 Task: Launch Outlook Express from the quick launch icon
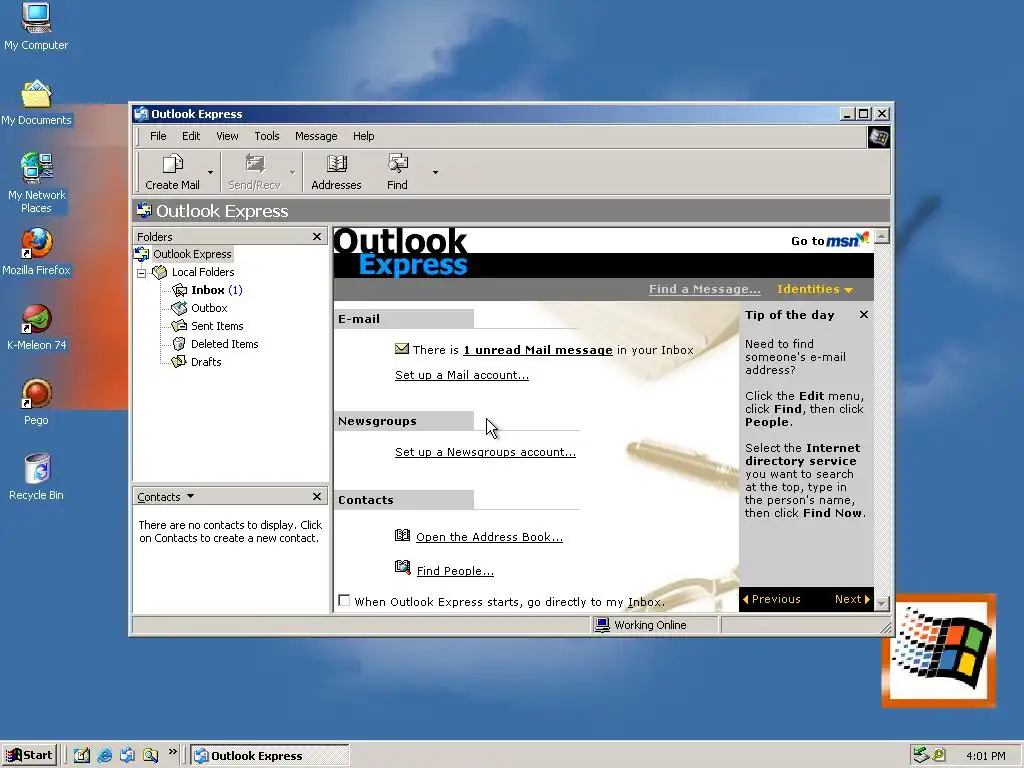point(127,756)
